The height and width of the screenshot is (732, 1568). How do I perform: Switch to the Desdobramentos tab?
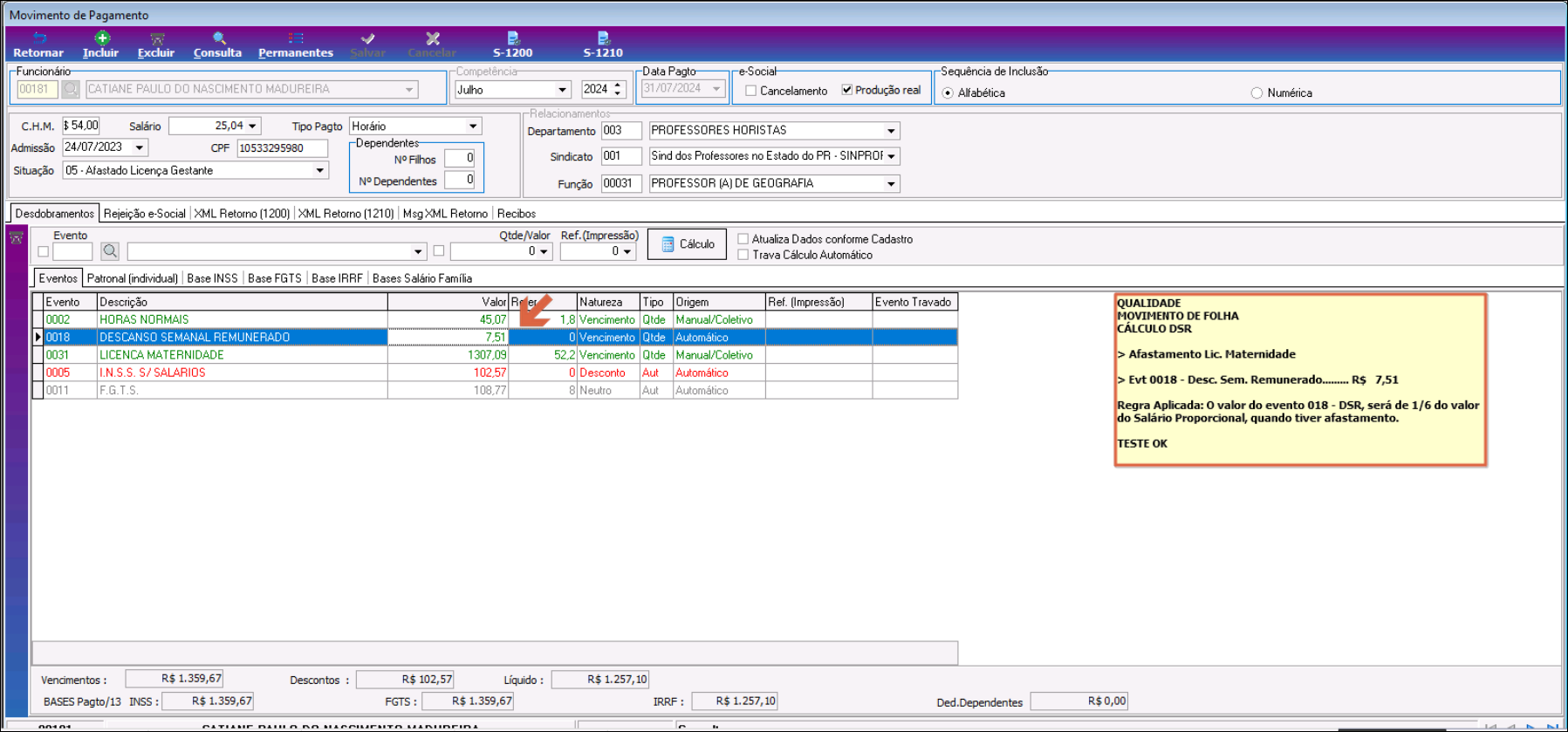tap(54, 213)
